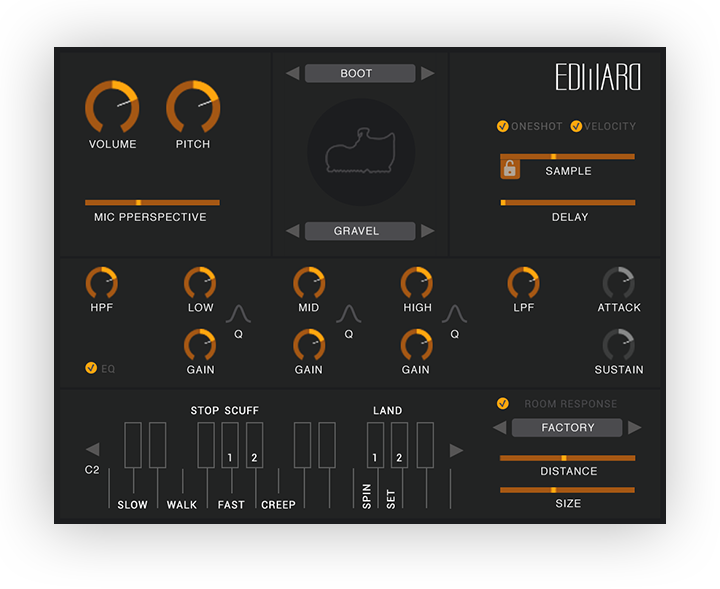Toggle the Velocity checkbox
This screenshot has width=720, height=589.
(x=576, y=126)
